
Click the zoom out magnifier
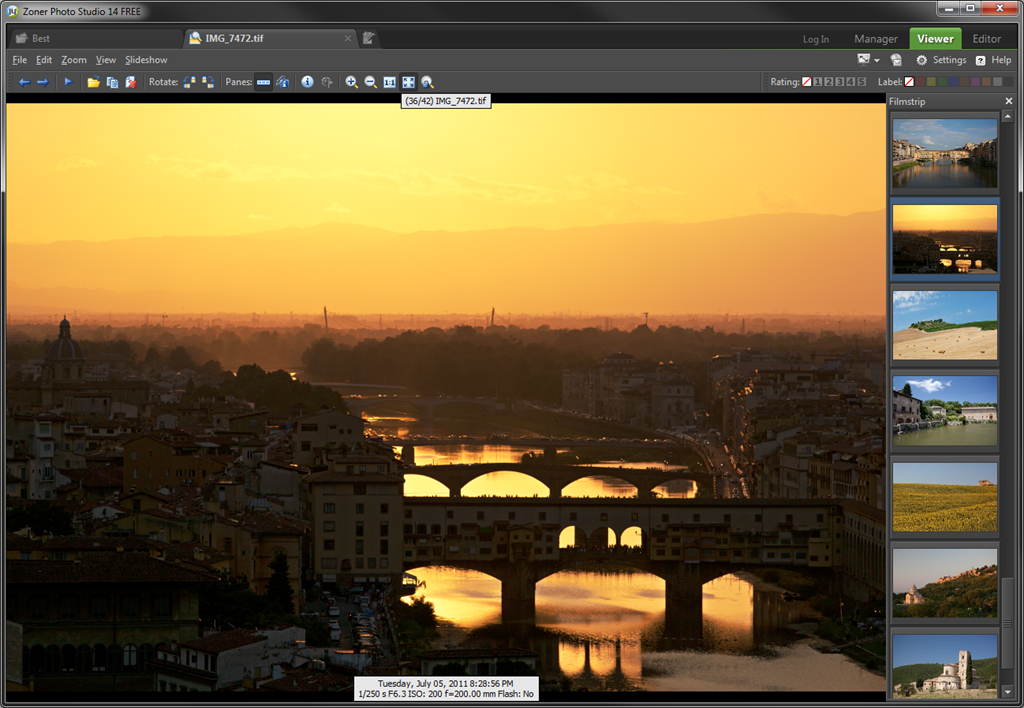click(x=370, y=82)
